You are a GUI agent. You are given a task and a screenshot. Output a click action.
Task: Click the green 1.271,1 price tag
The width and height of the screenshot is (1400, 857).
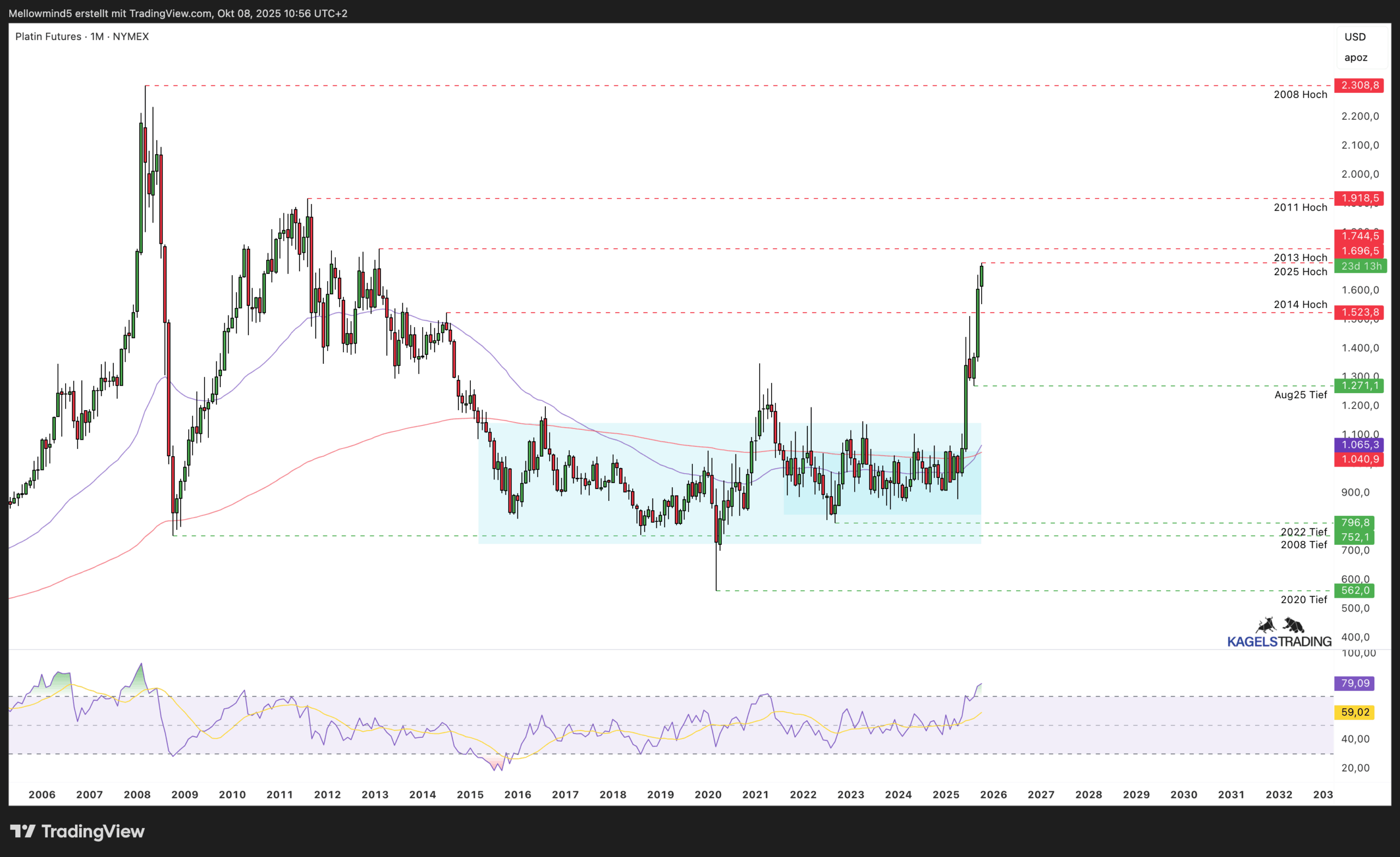pos(1359,386)
